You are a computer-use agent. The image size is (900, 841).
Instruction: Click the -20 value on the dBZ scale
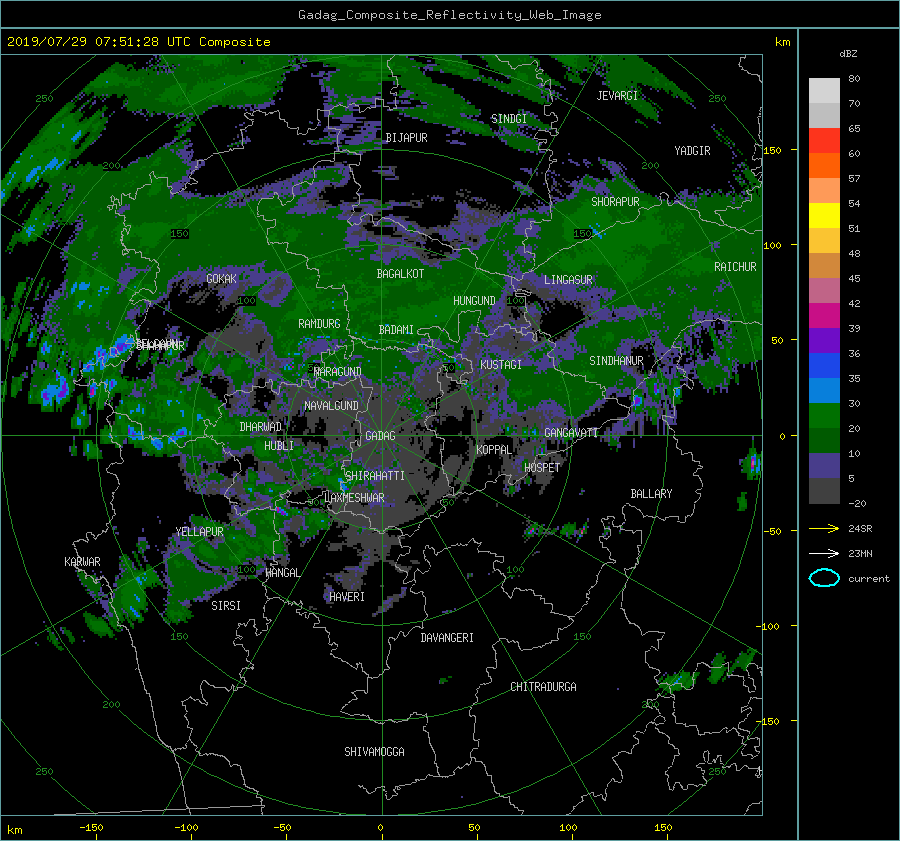[857, 503]
